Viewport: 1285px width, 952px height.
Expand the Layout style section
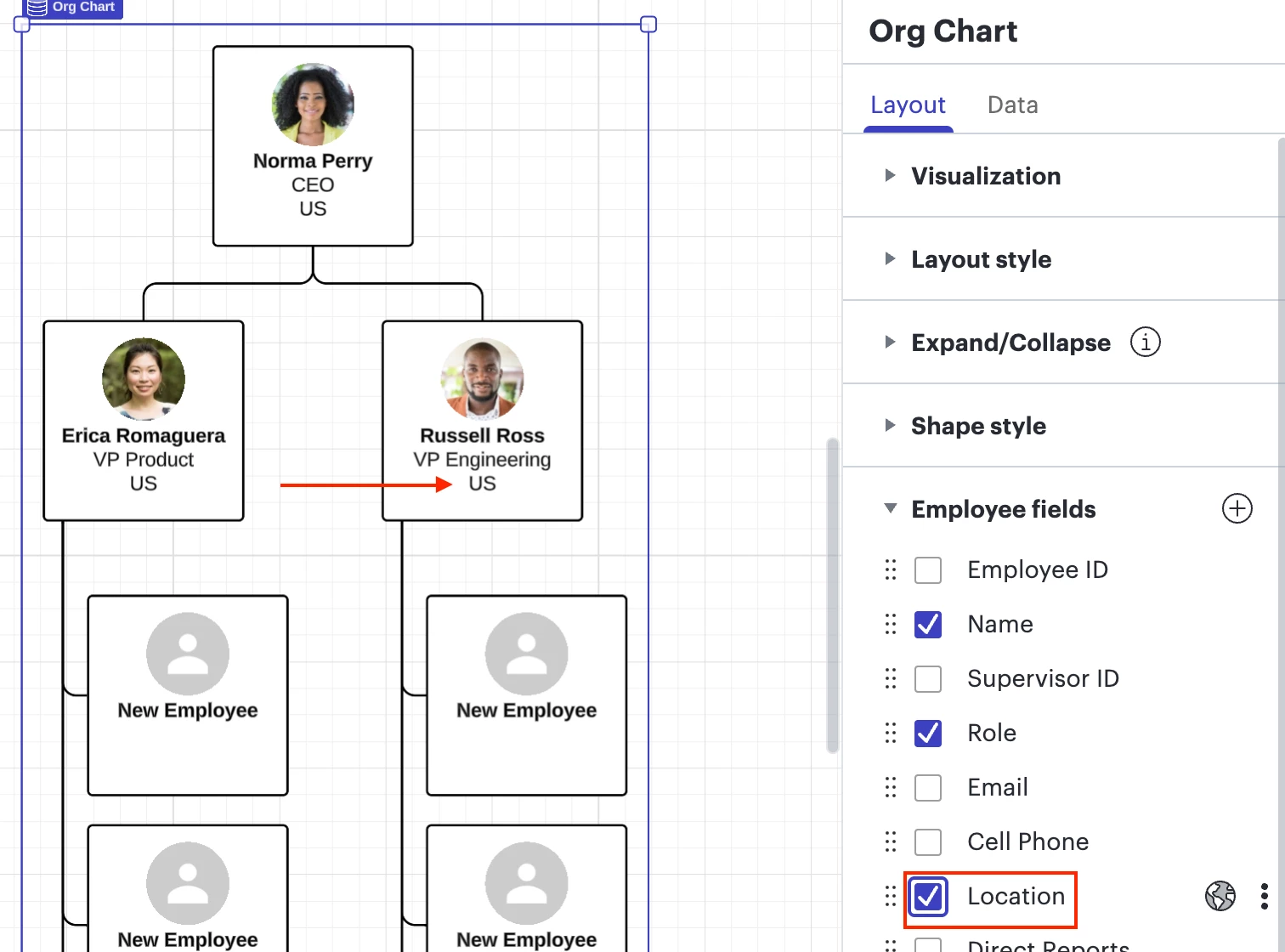[890, 258]
